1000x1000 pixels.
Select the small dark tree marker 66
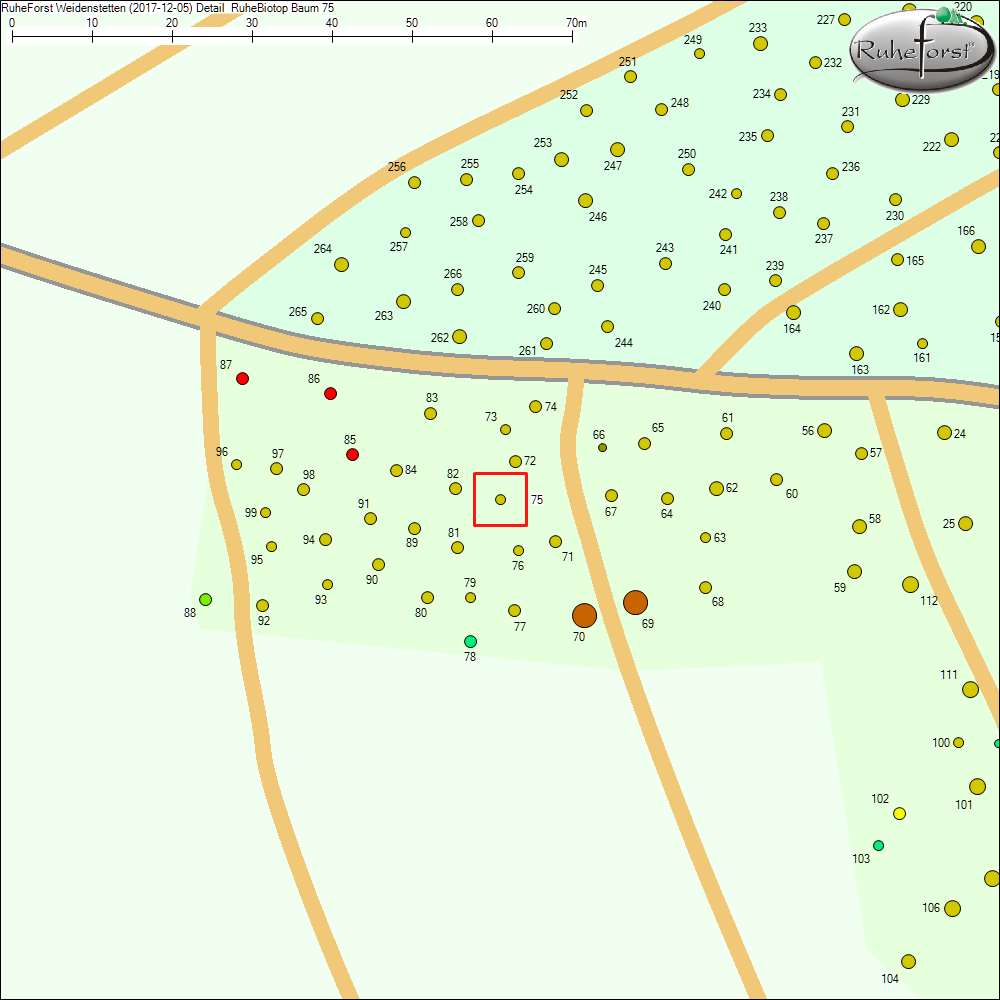(602, 447)
